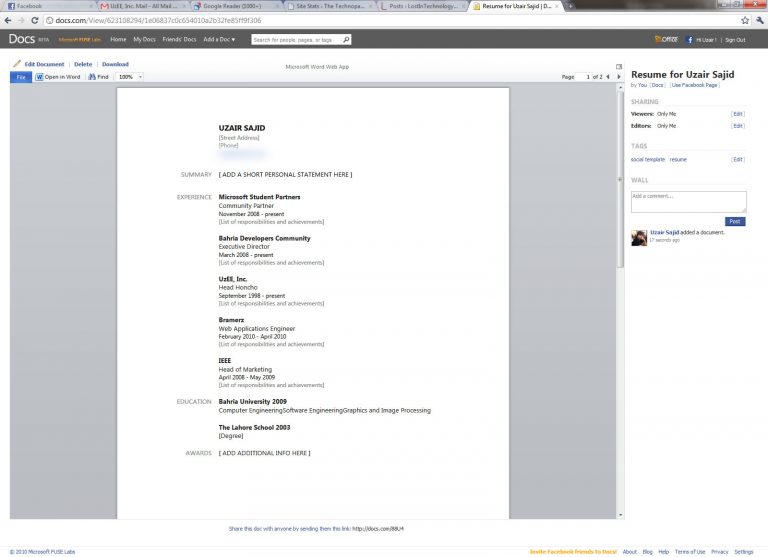Click the pencil Edit Document icon
Screen dimensions: 768x557
tap(17, 64)
